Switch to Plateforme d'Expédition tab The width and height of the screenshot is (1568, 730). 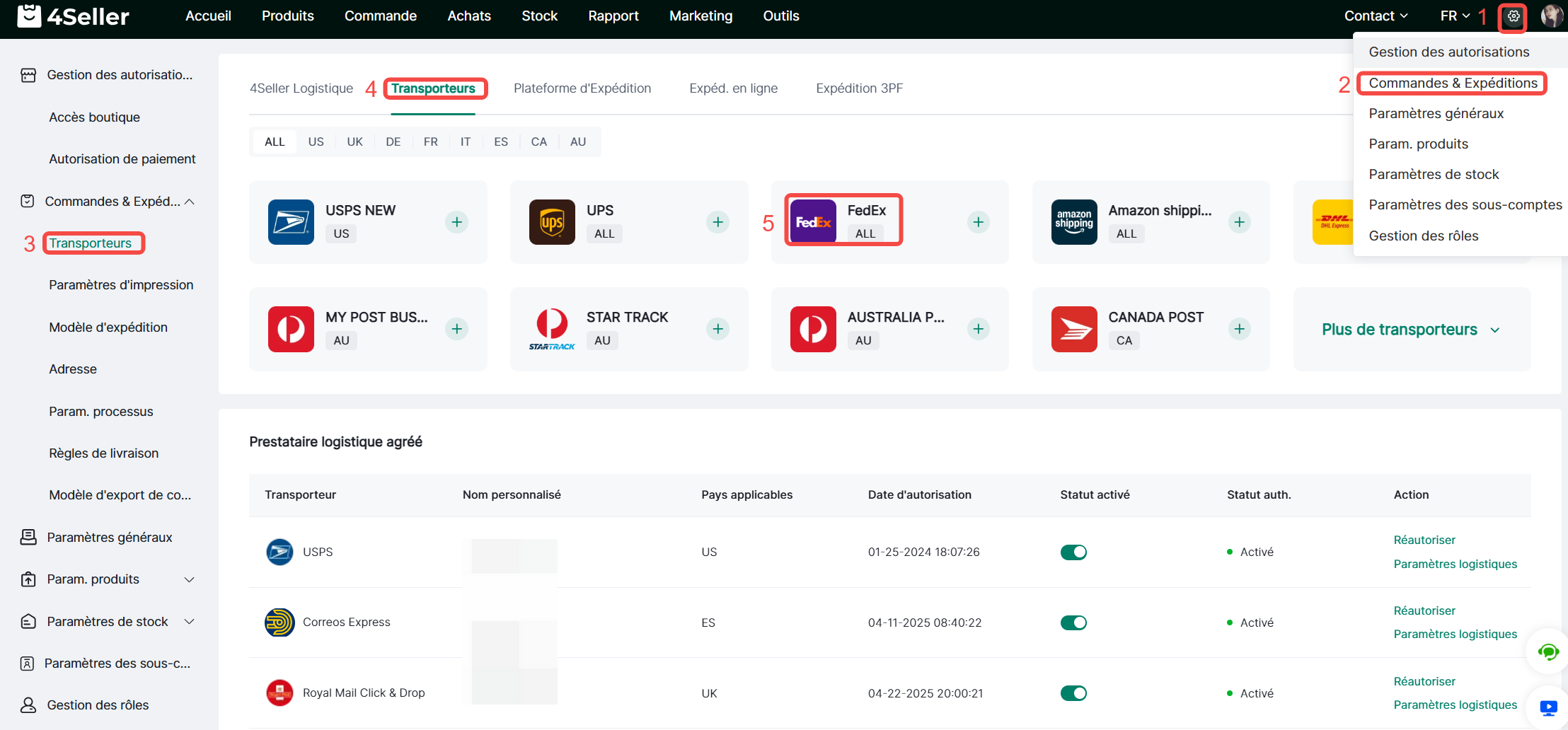coord(582,88)
